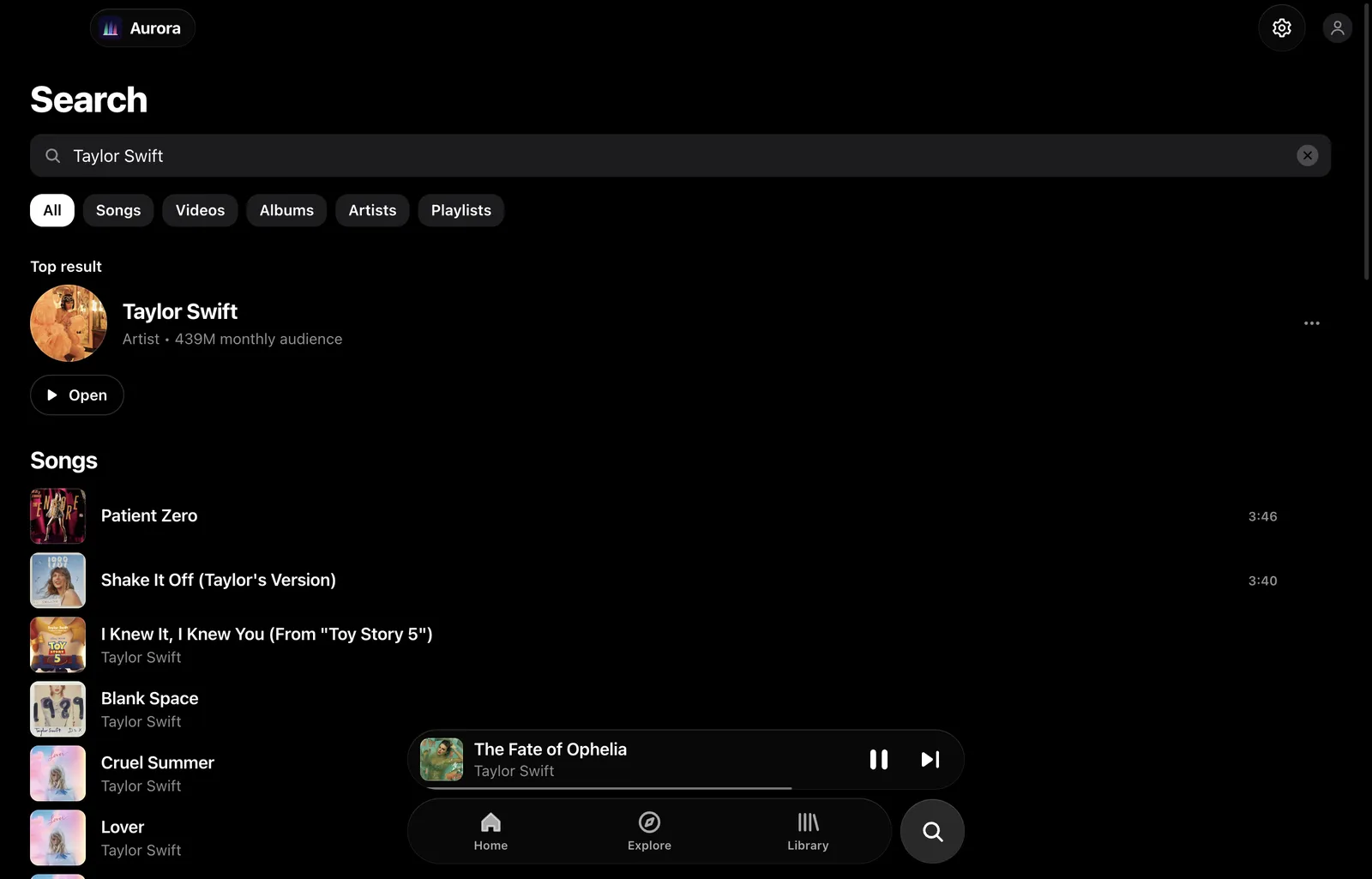Play the song Blank Space
Viewport: 1372px width, 879px height.
[150, 698]
